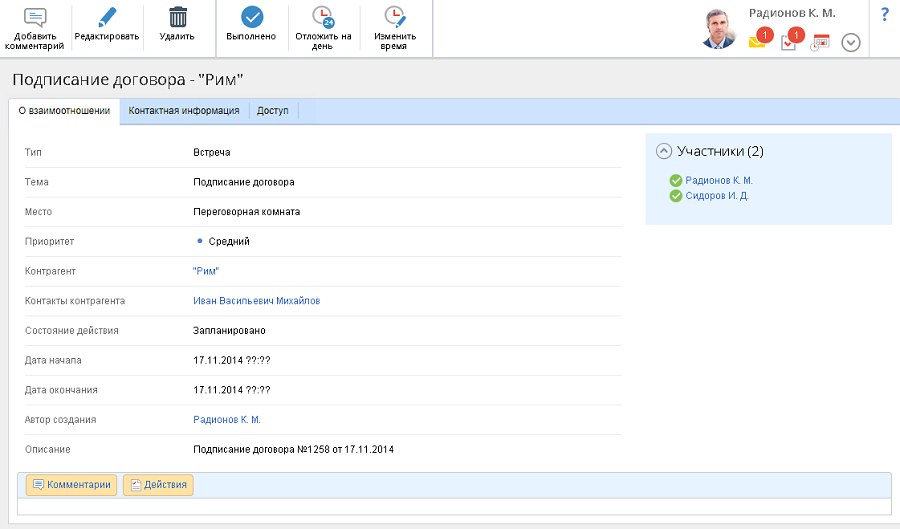Open the messages envelope notification icon
The image size is (900, 529).
[x=758, y=42]
